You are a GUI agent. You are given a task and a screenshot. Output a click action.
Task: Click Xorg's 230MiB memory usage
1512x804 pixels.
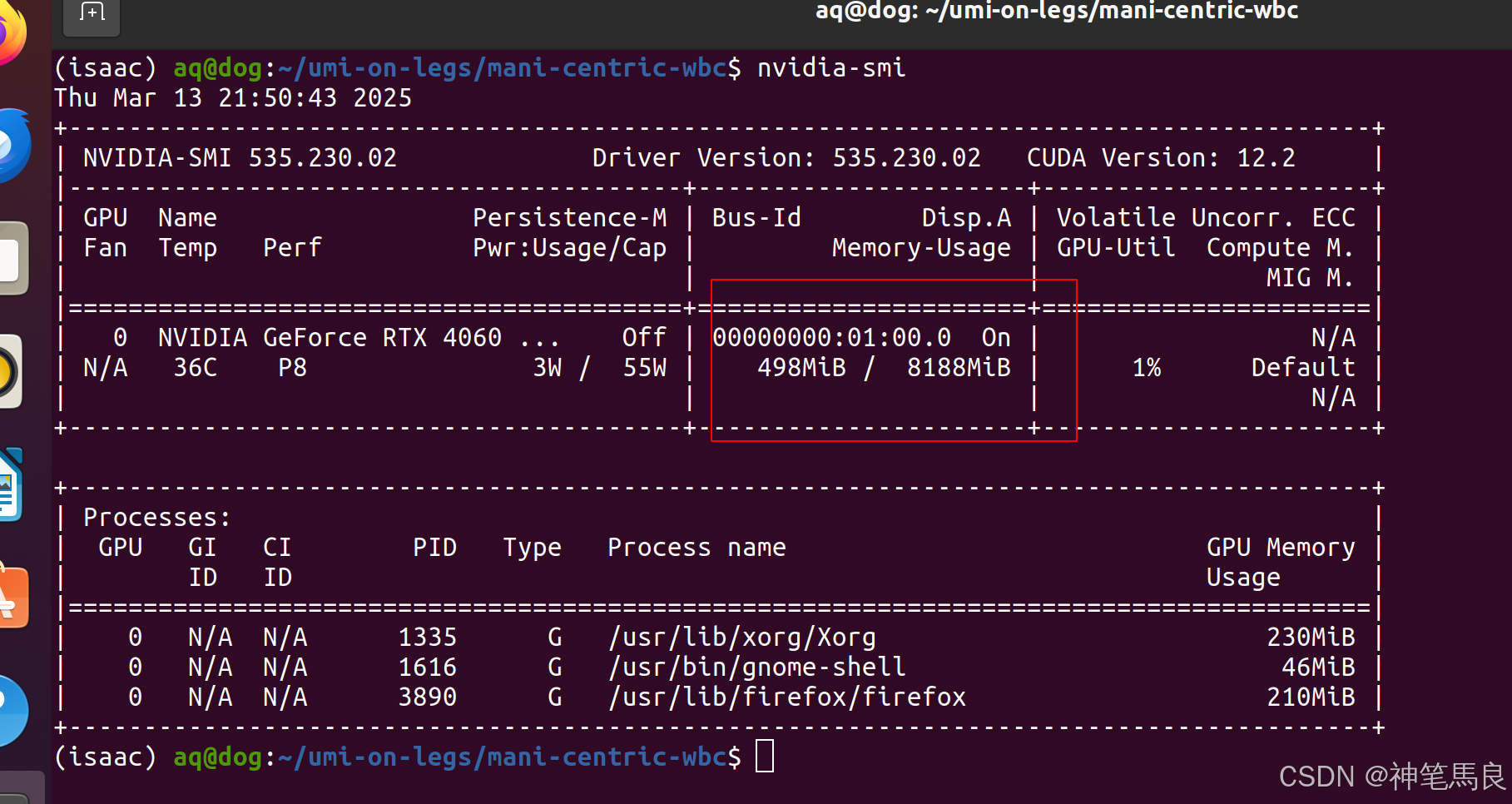point(1311,638)
